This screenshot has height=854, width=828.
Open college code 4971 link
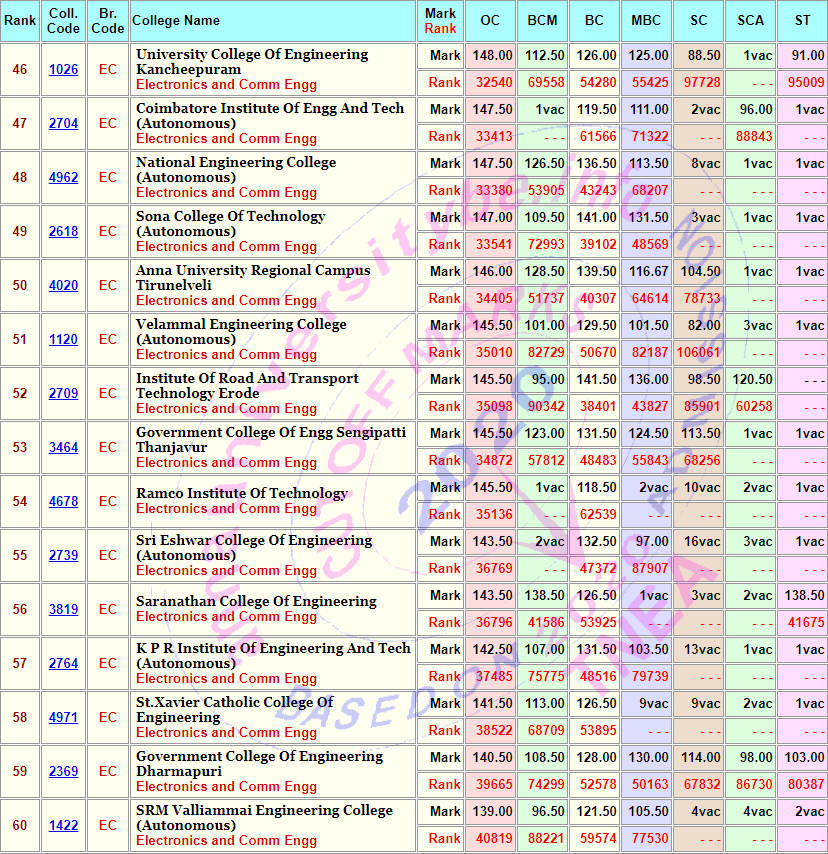pyautogui.click(x=63, y=718)
